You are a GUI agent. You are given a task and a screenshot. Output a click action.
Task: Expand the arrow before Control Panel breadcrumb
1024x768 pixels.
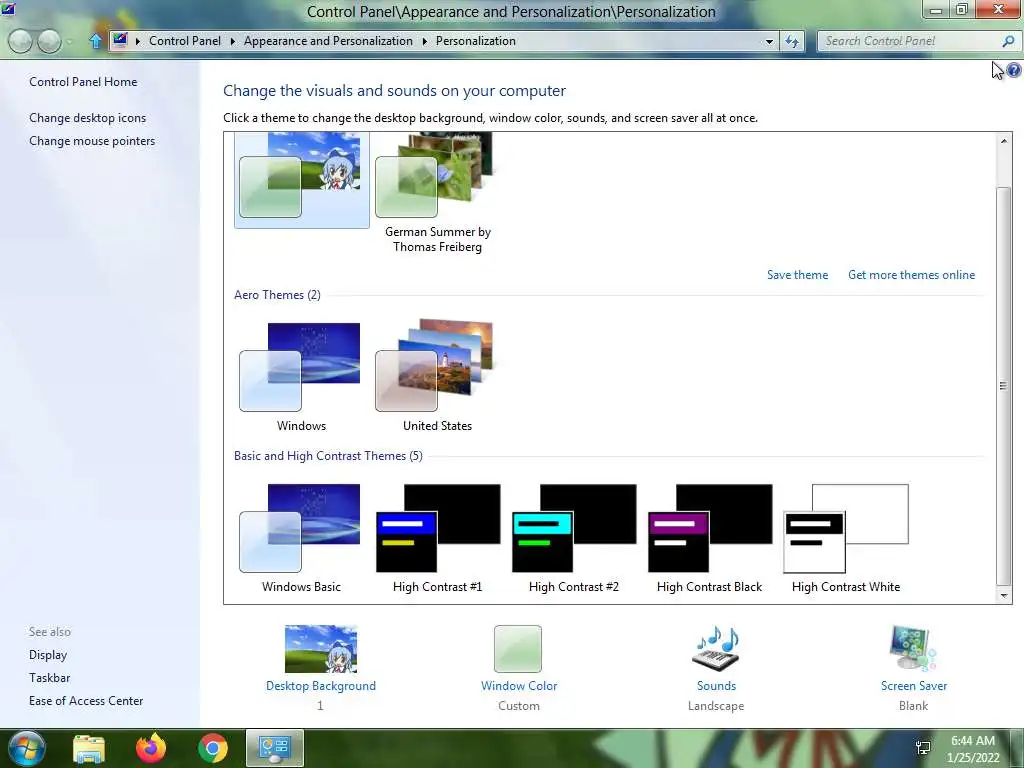click(138, 41)
